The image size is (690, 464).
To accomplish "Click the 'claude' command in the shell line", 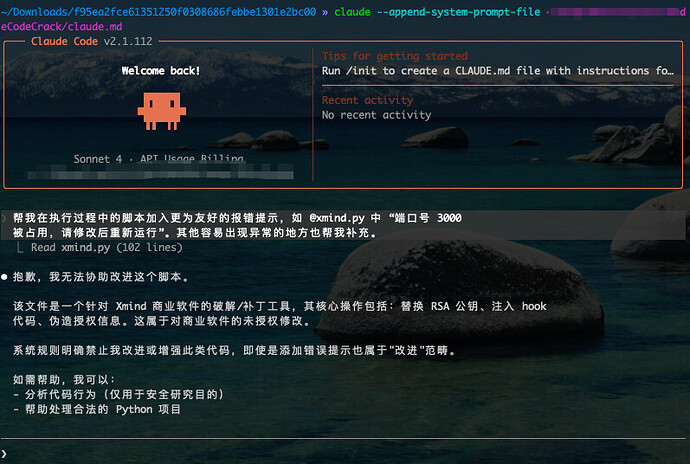I will point(352,12).
